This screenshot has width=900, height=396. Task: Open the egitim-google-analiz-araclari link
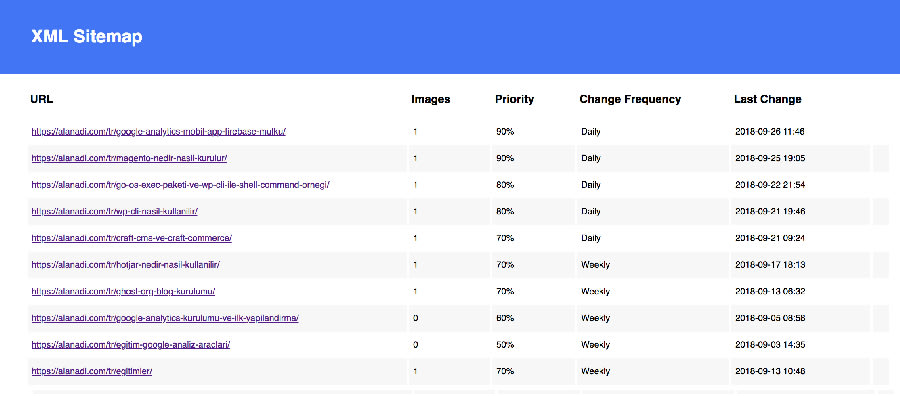point(131,344)
